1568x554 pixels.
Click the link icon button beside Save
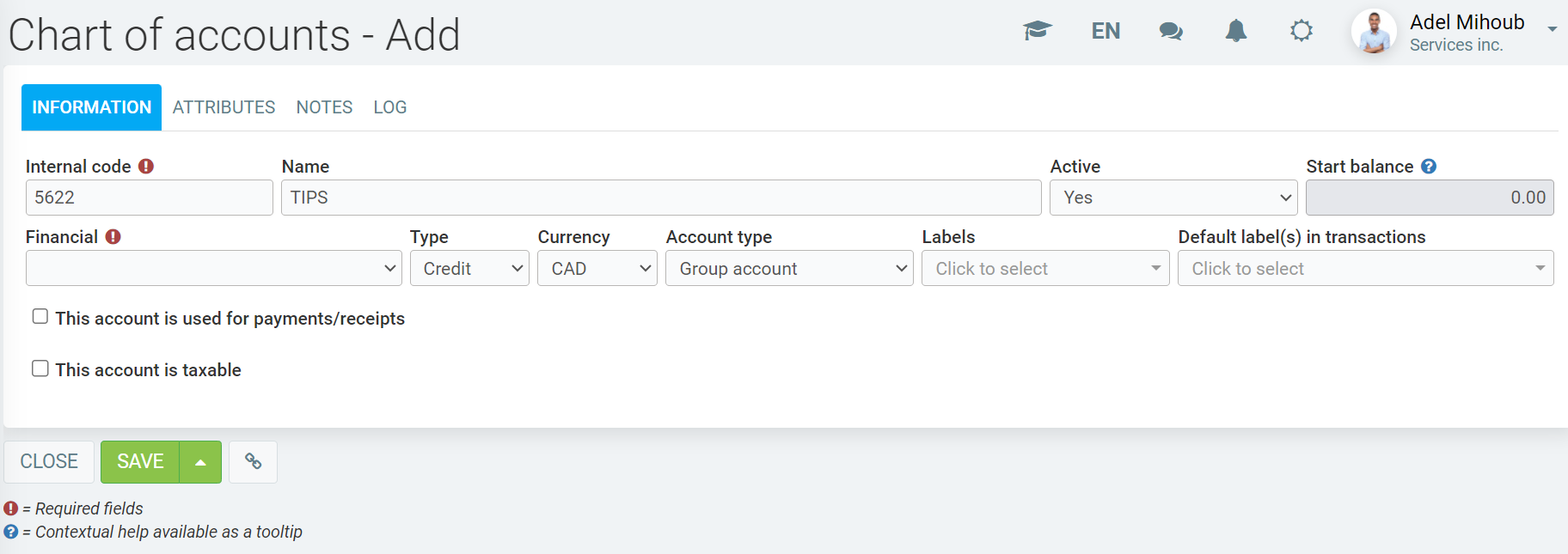pos(253,462)
